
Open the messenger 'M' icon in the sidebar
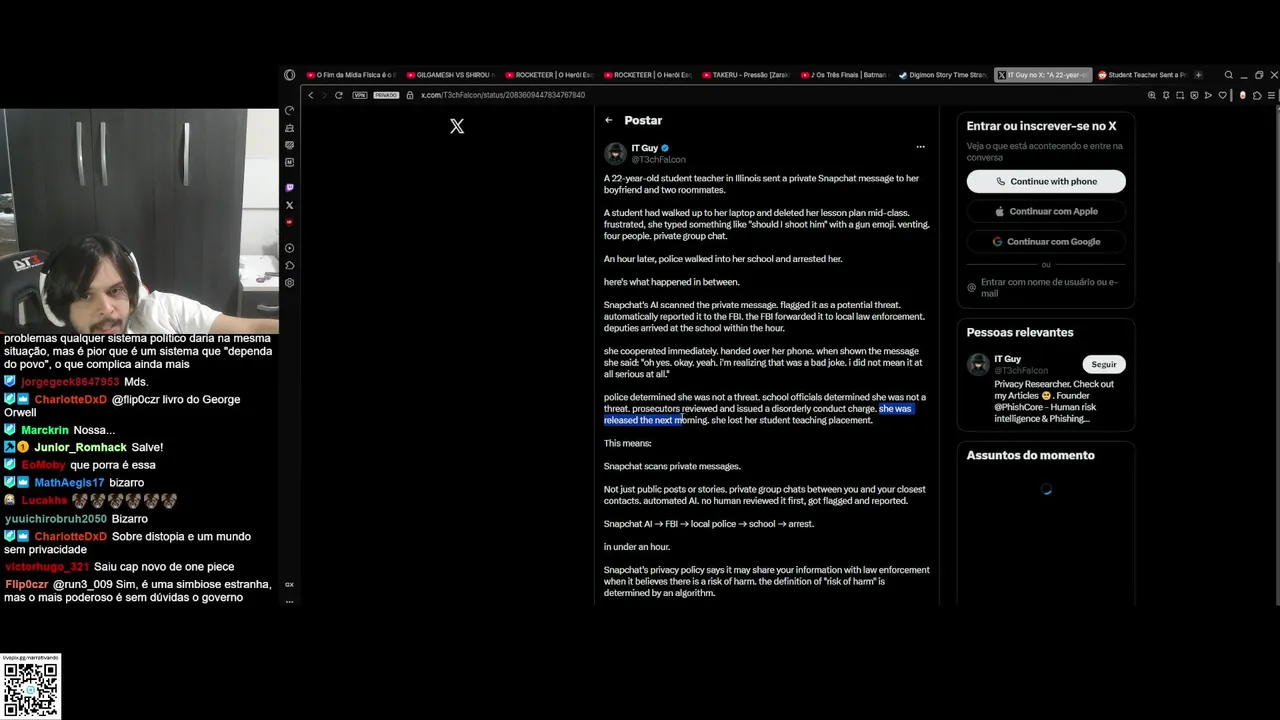[x=290, y=162]
